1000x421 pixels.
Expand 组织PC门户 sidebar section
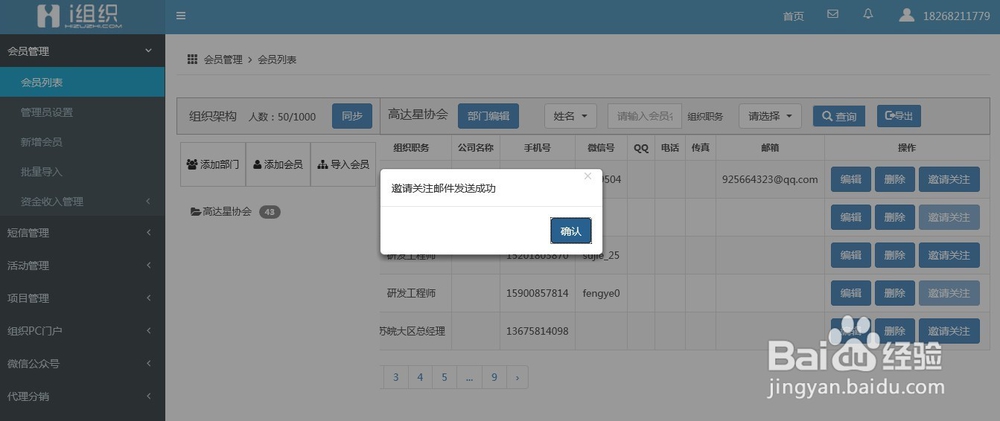pyautogui.click(x=82, y=330)
